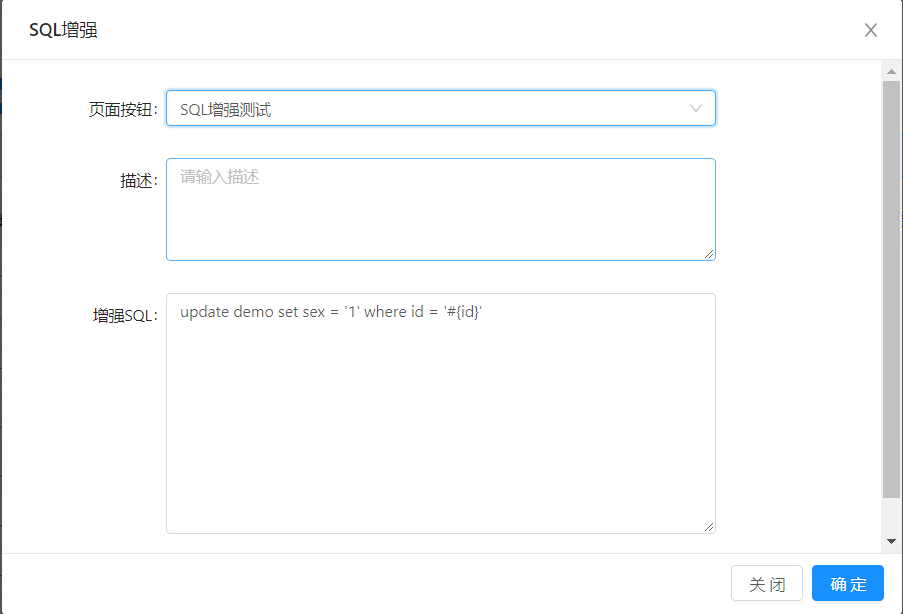Close the SQL增强 dialog with X icon

point(870,30)
